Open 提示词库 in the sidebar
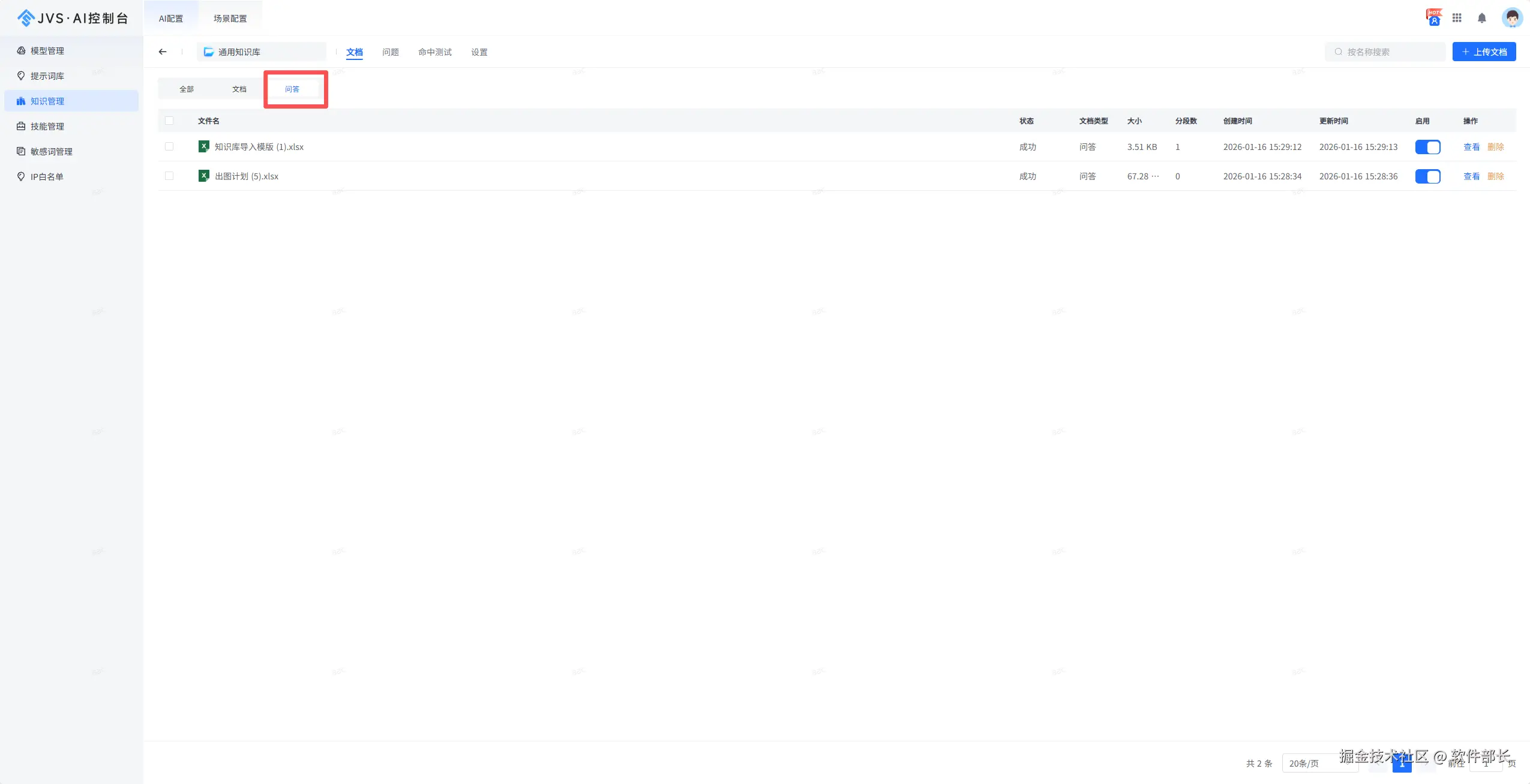The width and height of the screenshot is (1530, 784). 47,76
